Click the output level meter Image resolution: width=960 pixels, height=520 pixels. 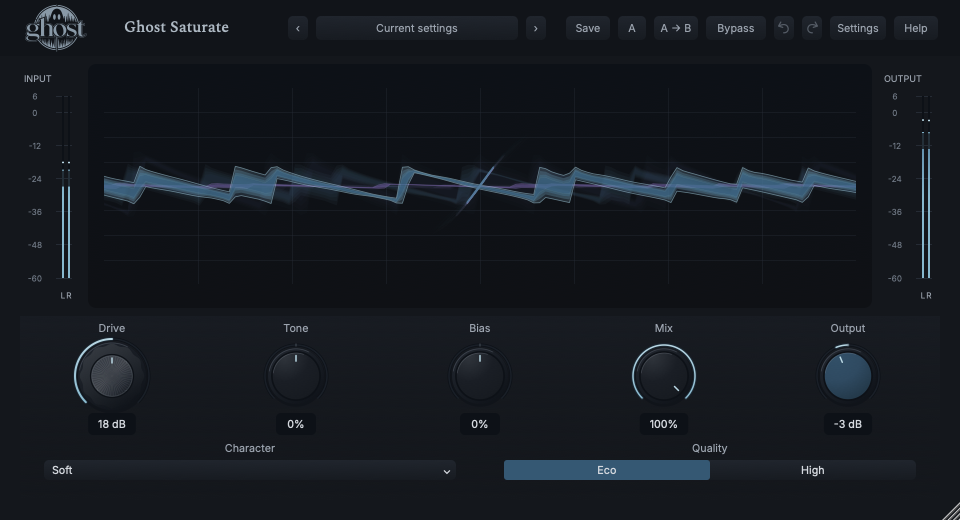click(x=926, y=187)
